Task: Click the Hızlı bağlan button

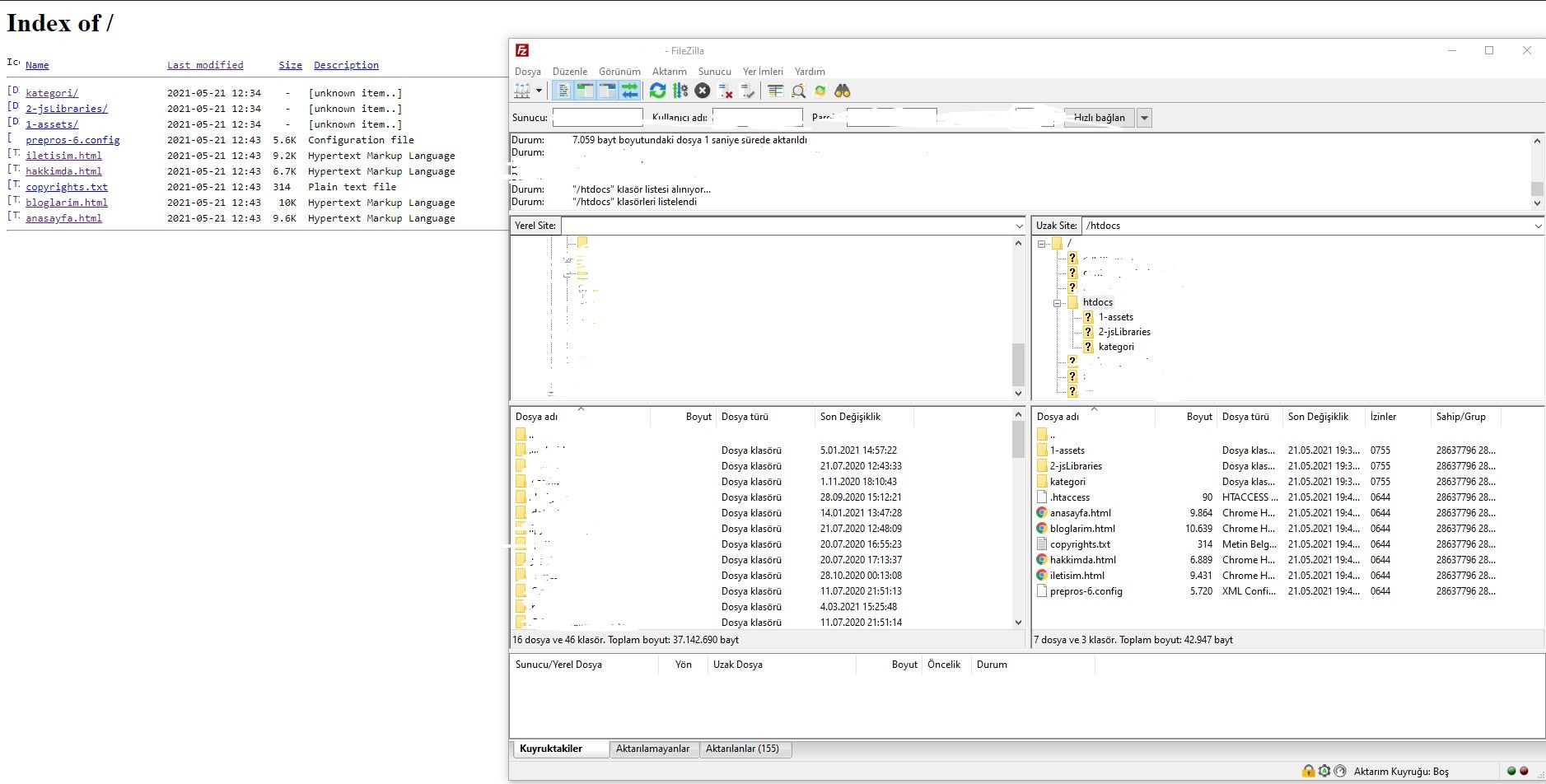Action: click(1099, 118)
